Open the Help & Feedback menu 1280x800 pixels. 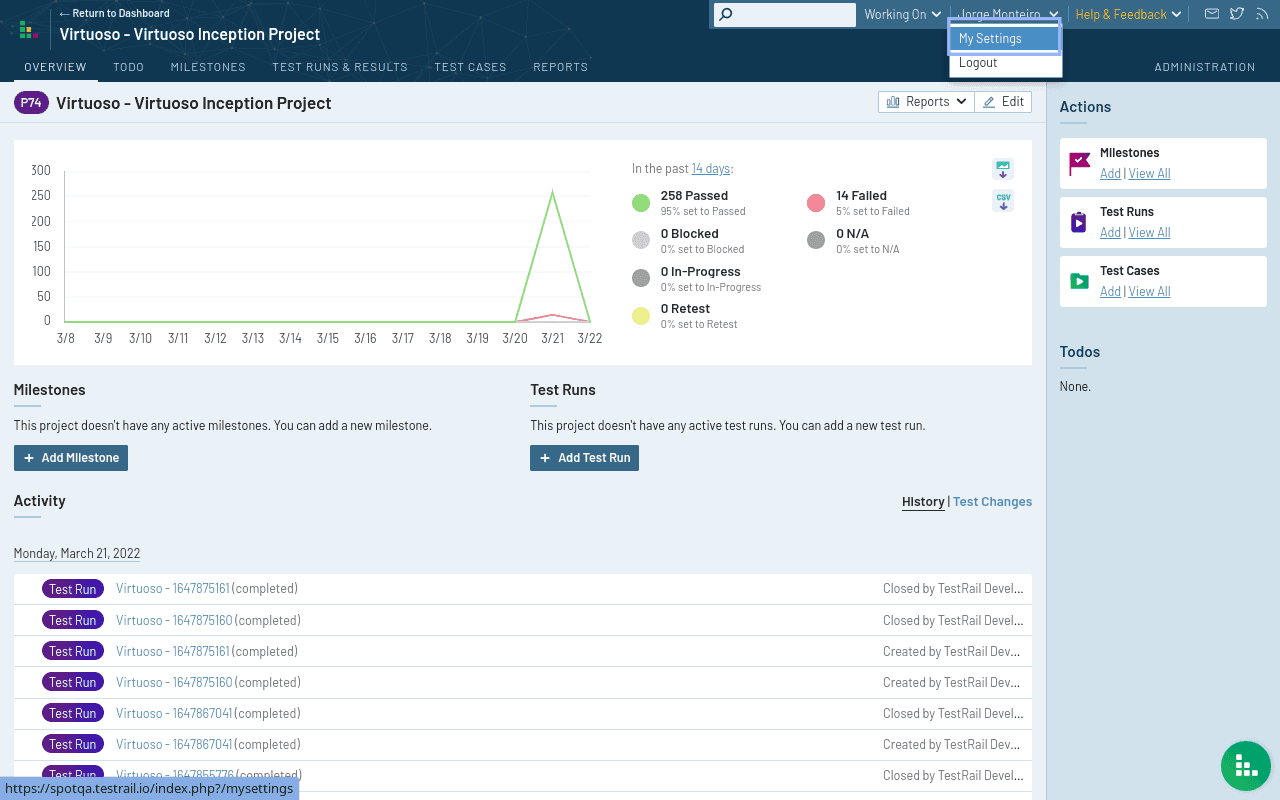pos(1128,14)
